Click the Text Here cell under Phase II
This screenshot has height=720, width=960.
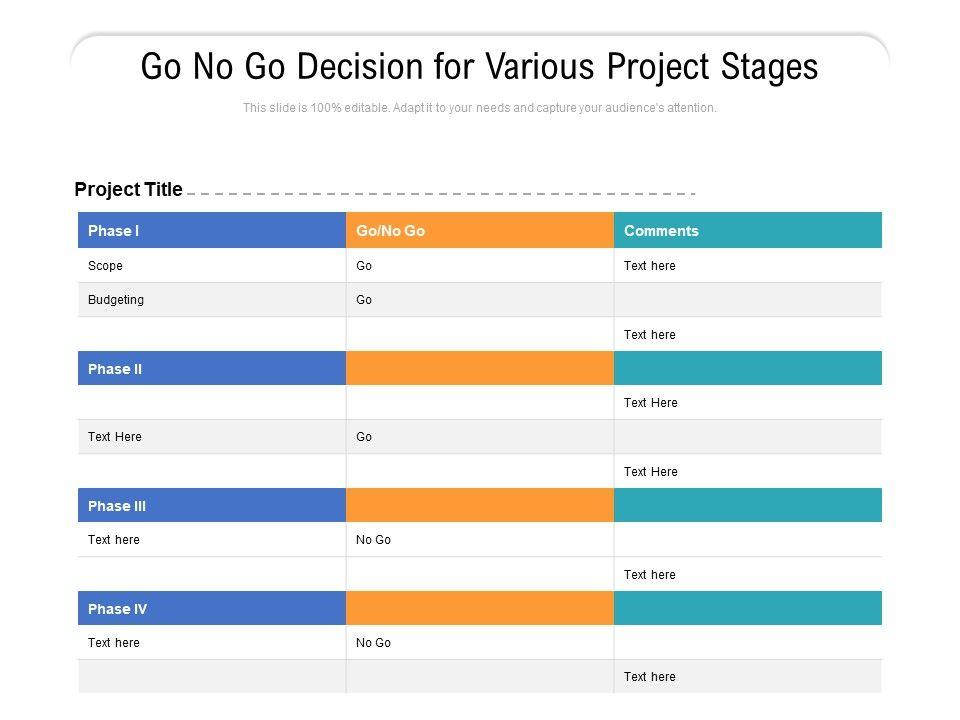pyautogui.click(x=115, y=437)
